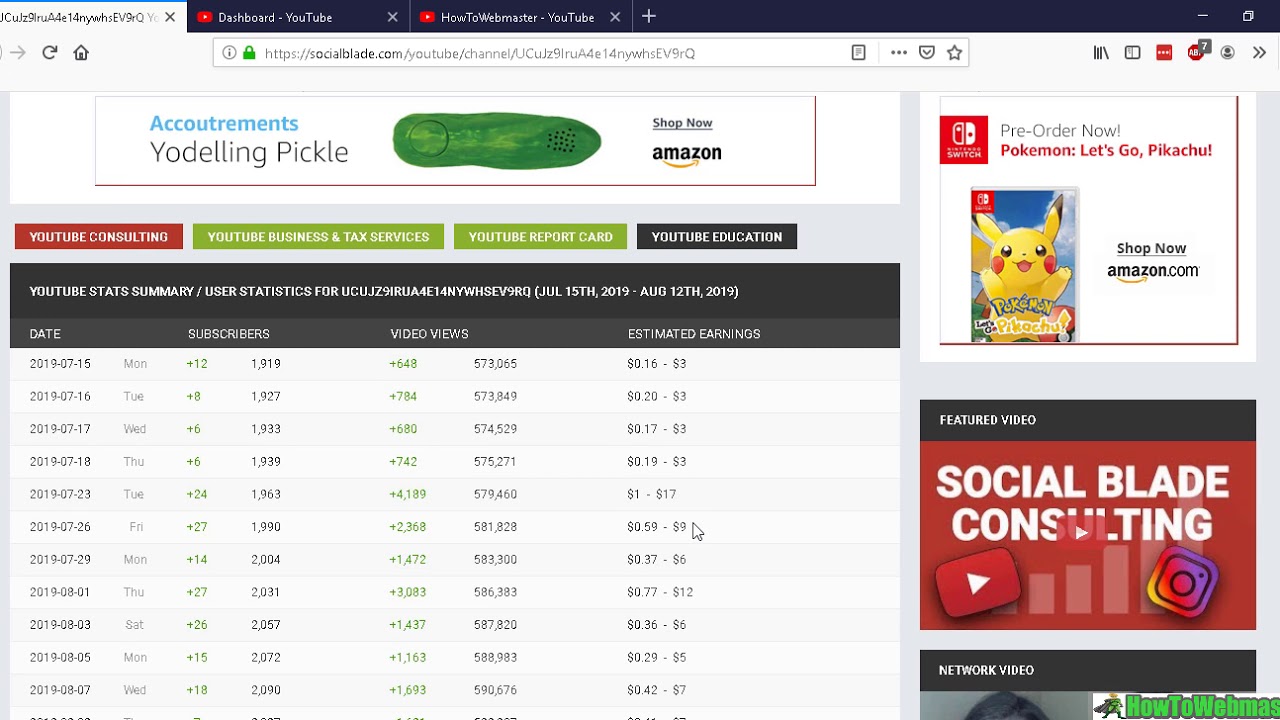Select subscriber total 1,990
This screenshot has width=1280, height=720.
tap(266, 527)
